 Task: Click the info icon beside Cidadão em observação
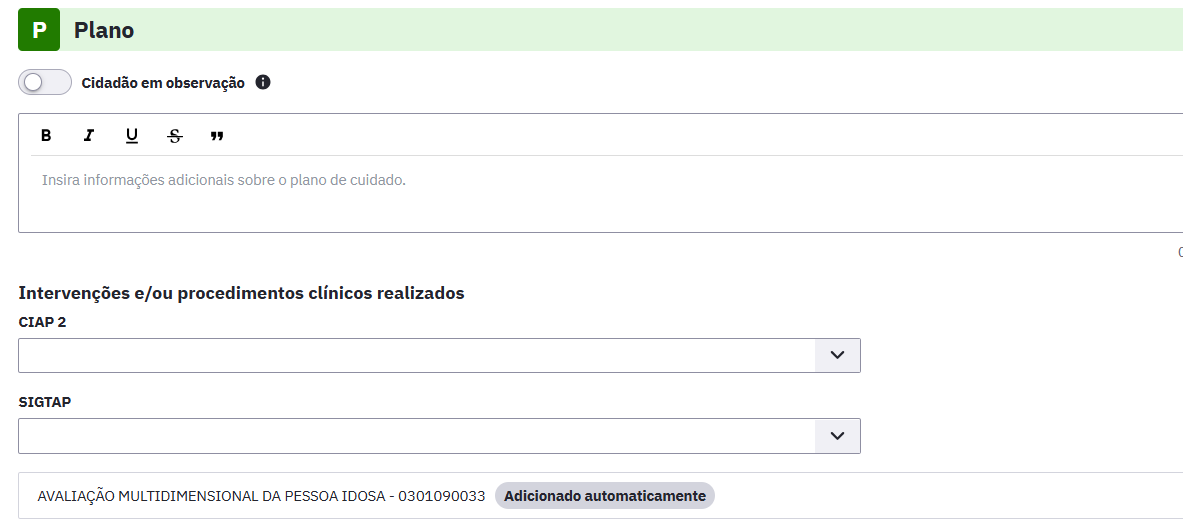point(263,82)
